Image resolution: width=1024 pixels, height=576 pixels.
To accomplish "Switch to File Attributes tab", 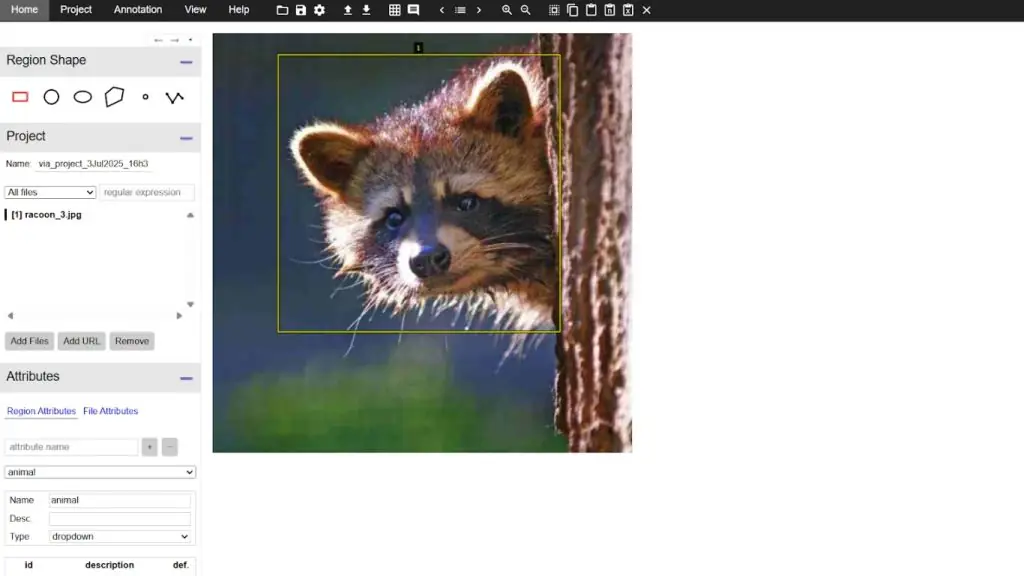I will [x=110, y=411].
